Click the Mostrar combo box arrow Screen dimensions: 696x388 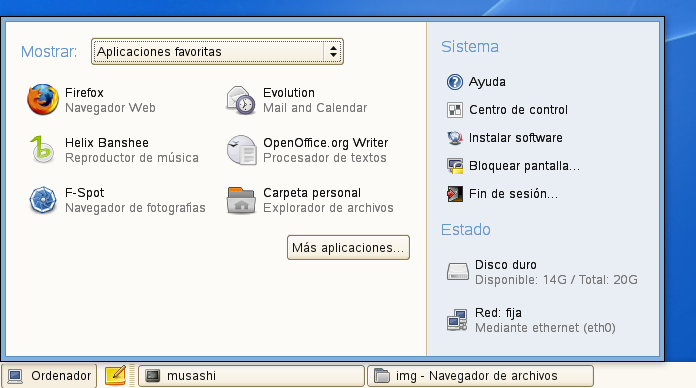pos(333,51)
